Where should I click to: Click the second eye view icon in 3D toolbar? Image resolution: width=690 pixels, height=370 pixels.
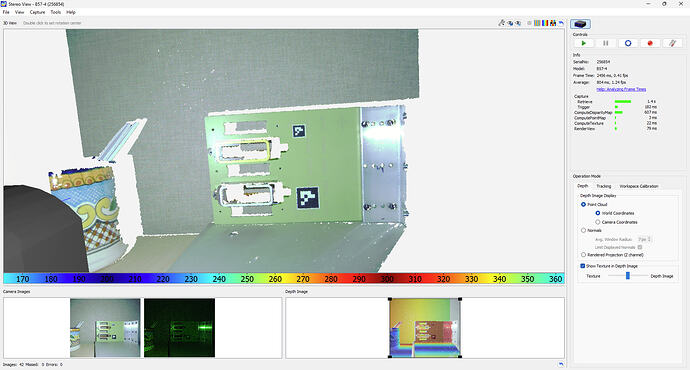click(518, 23)
